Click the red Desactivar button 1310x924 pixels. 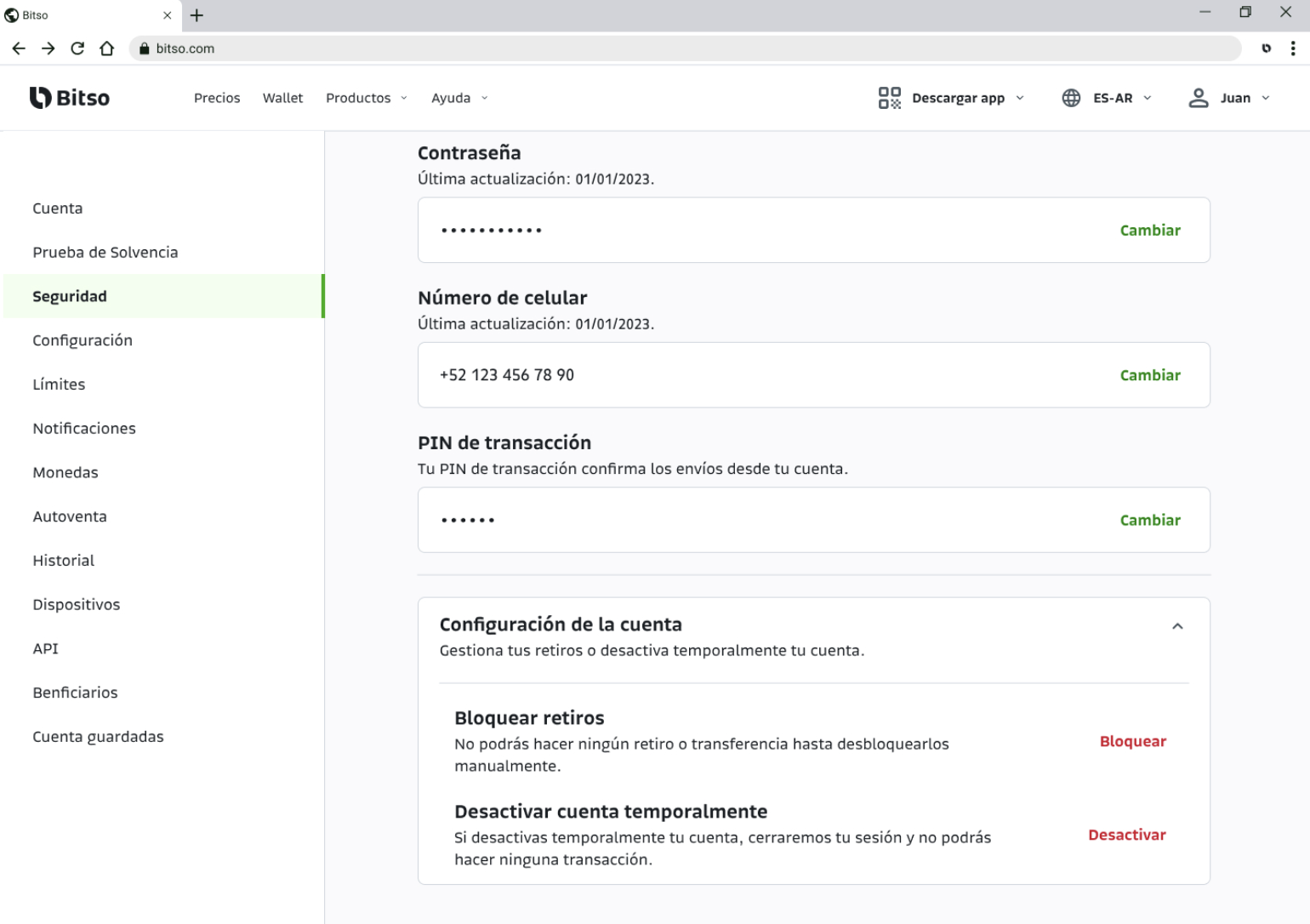[x=1127, y=835]
